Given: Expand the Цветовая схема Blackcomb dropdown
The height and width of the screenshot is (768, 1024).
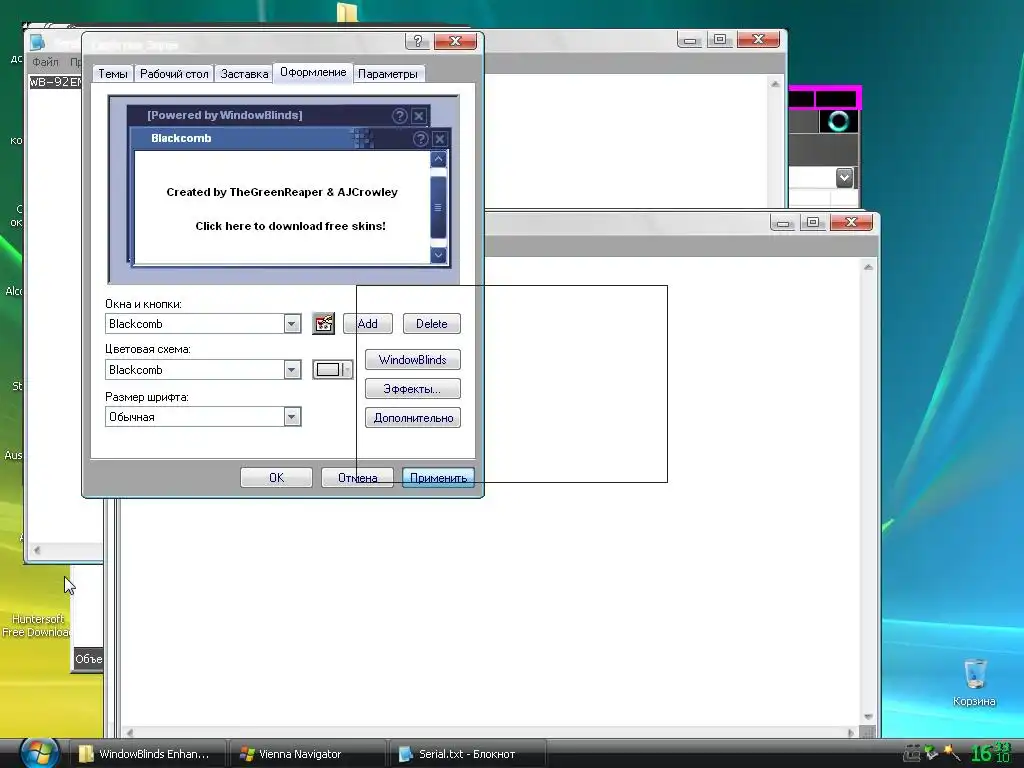Looking at the screenshot, I should pyautogui.click(x=292, y=370).
